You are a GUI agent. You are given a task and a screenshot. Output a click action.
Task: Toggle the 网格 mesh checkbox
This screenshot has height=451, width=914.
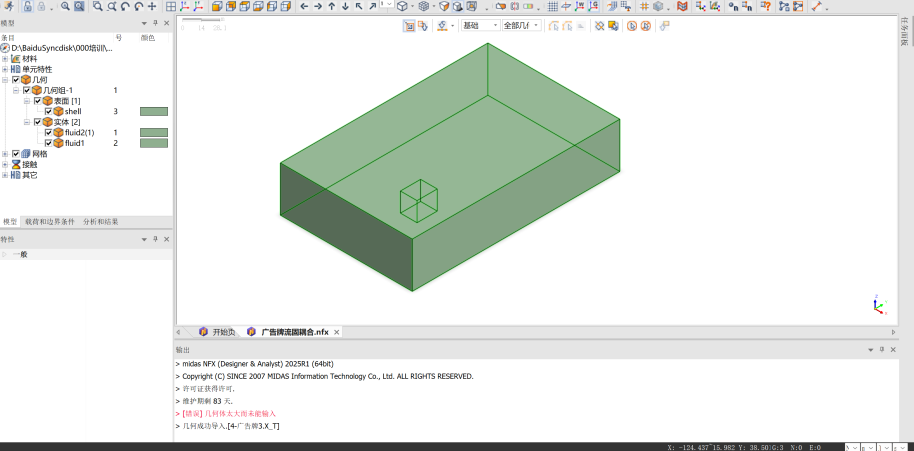(x=16, y=154)
